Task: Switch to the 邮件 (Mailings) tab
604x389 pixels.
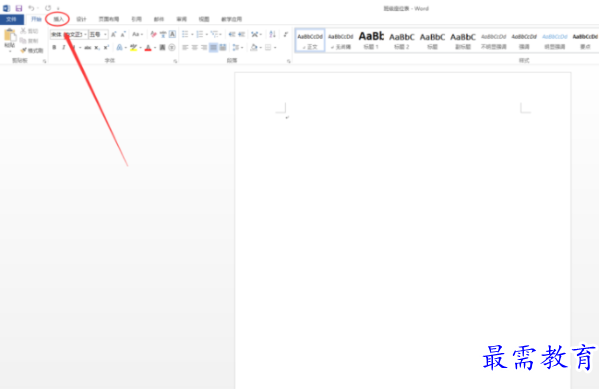Action: (x=159, y=19)
